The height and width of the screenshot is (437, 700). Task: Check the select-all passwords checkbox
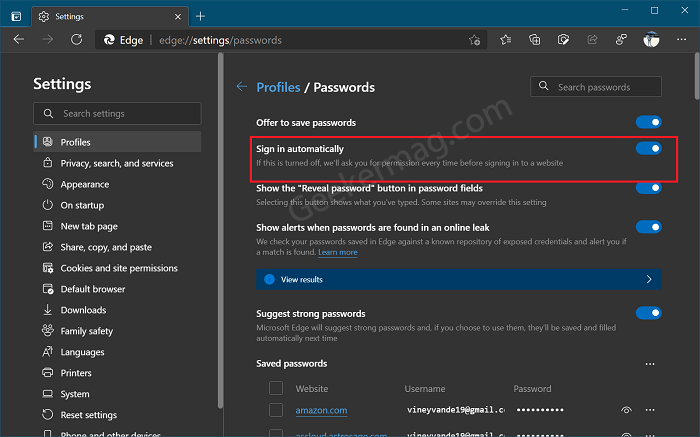tap(276, 388)
